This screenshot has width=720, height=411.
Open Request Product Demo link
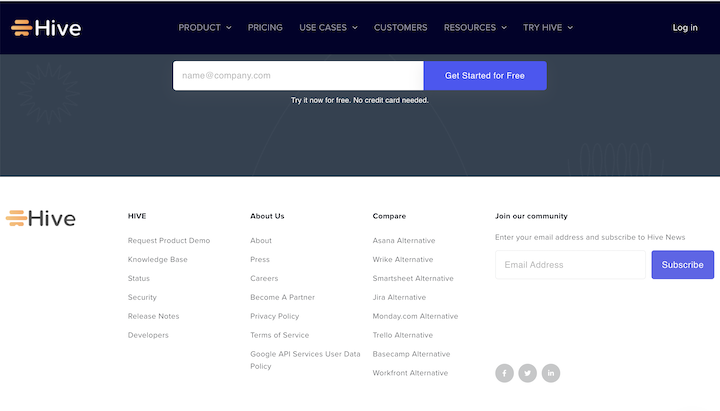(169, 241)
